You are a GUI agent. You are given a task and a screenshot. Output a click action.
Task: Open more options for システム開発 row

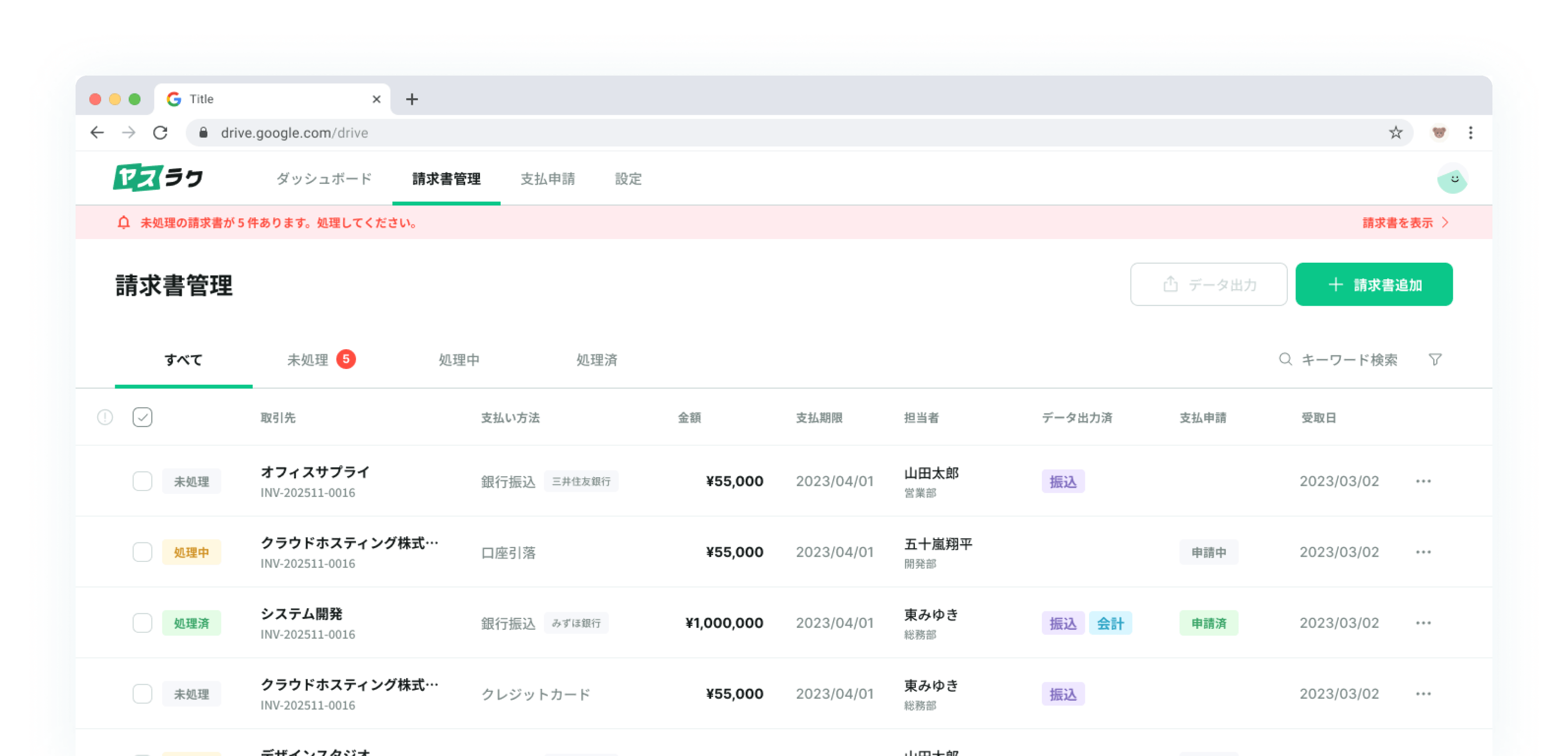(1423, 623)
